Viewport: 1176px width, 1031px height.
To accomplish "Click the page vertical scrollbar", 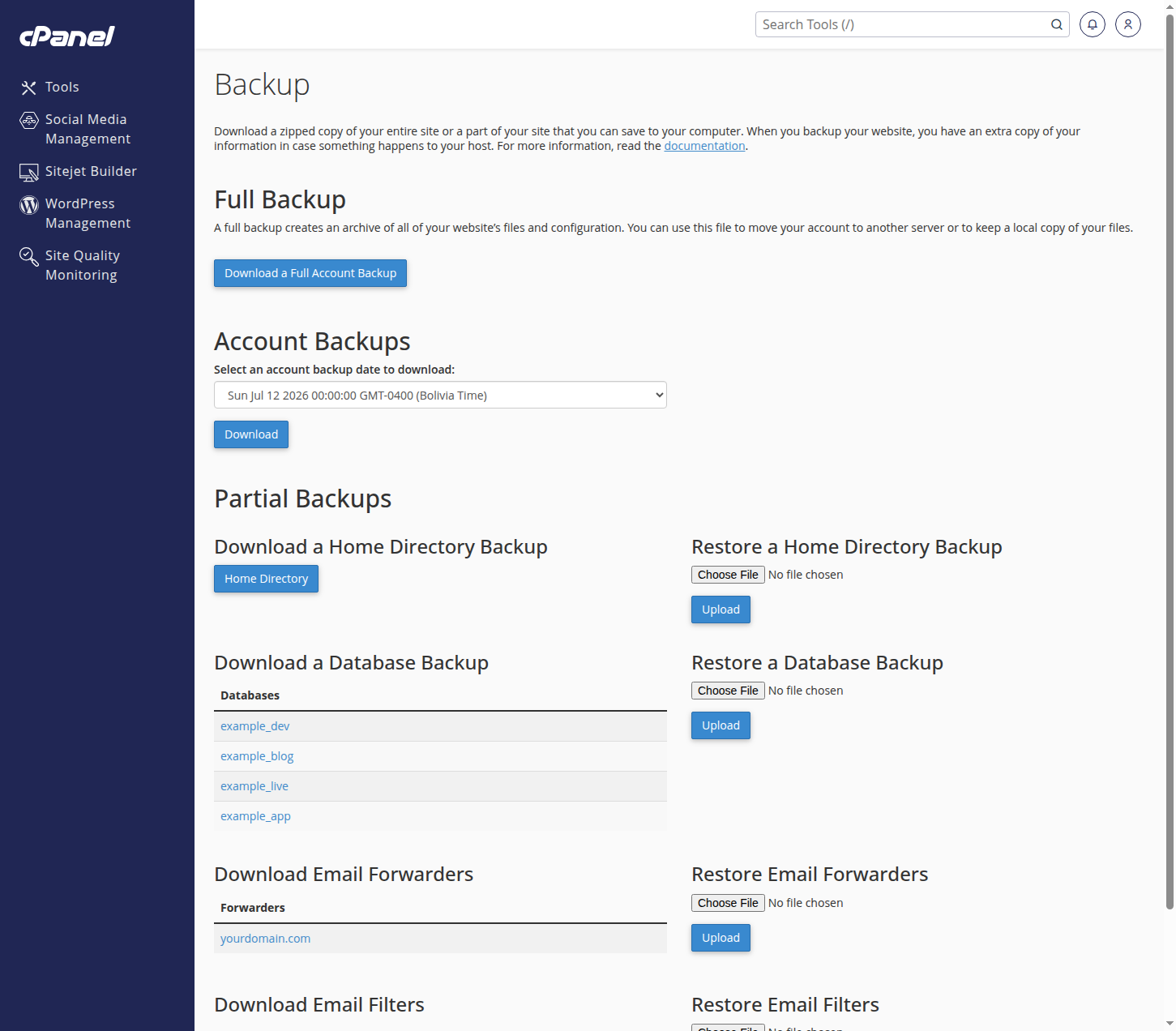I will point(1170,462).
